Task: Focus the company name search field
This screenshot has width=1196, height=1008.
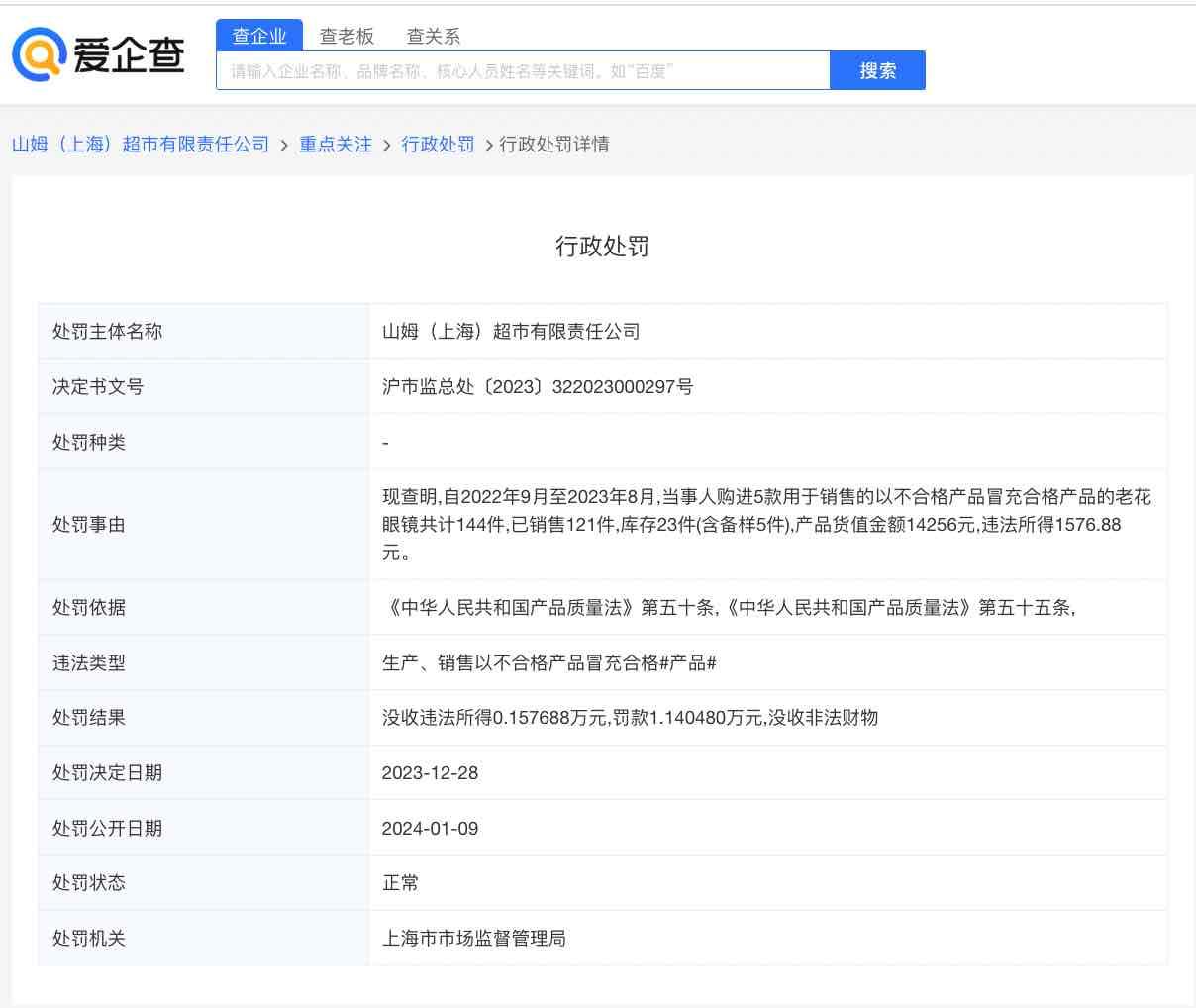Action: (522, 71)
